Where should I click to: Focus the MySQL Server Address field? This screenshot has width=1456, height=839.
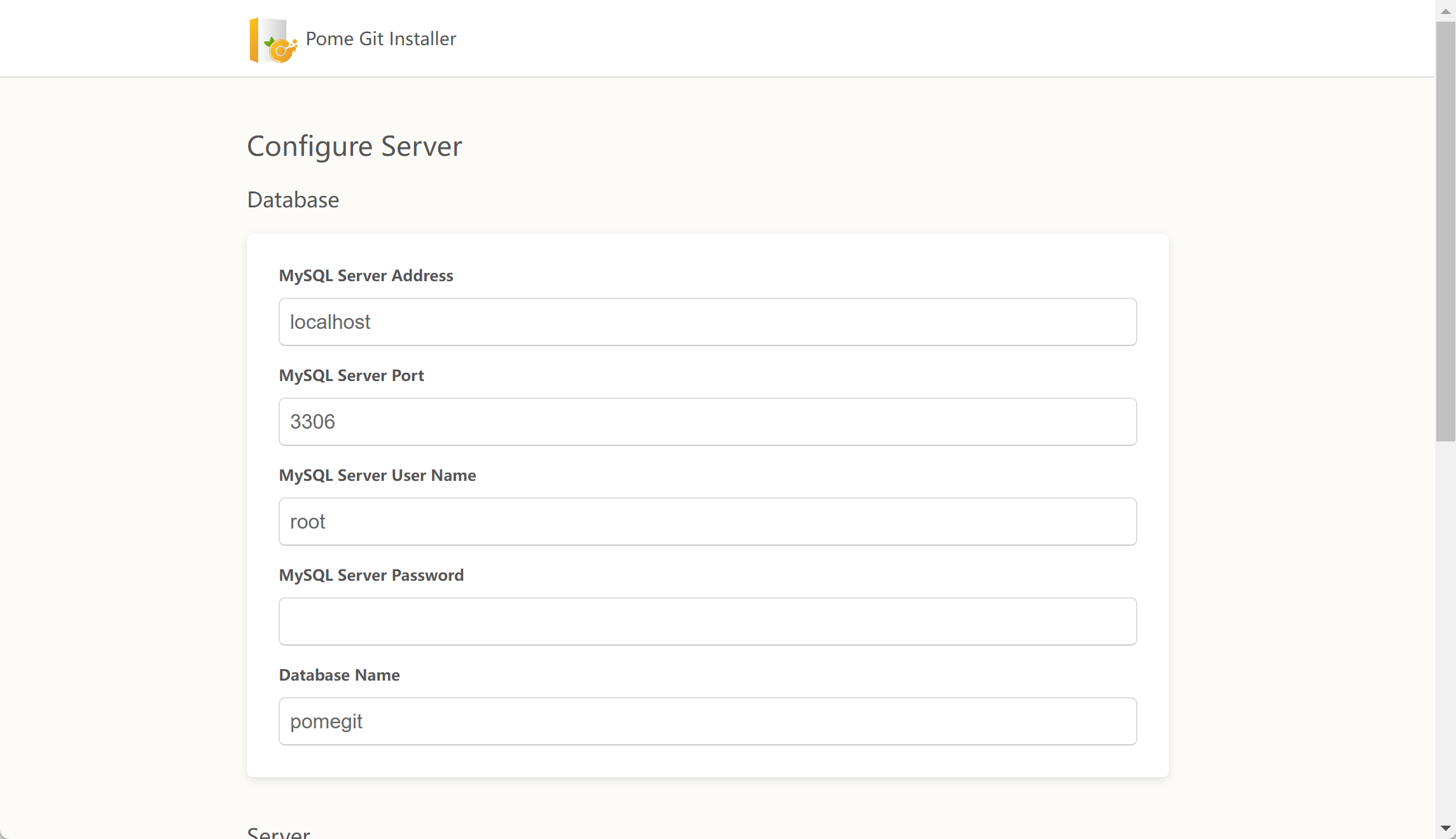707,322
